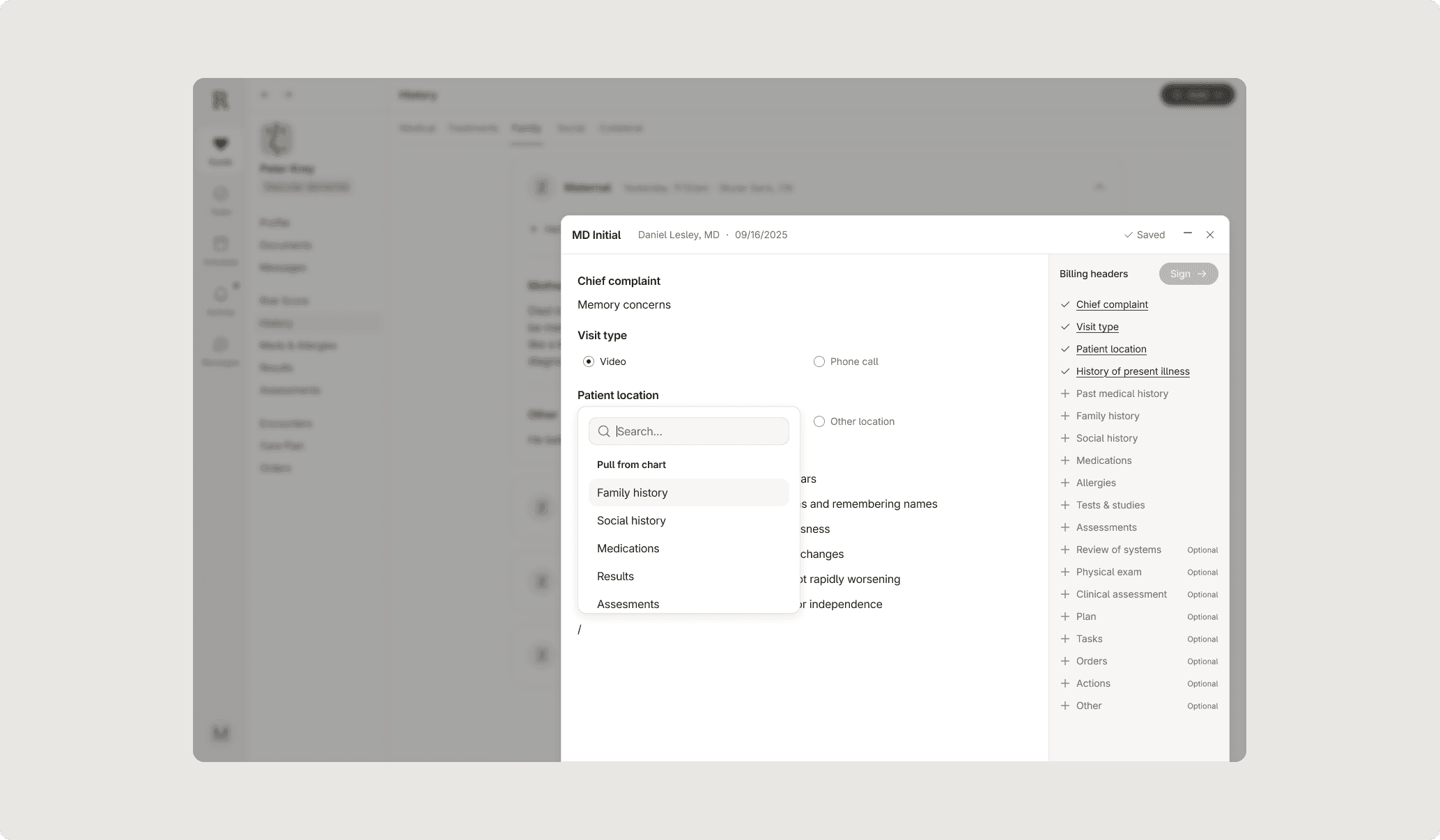Image resolution: width=1440 pixels, height=840 pixels.
Task: Click the search magnifier icon in popup
Action: pyautogui.click(x=604, y=431)
